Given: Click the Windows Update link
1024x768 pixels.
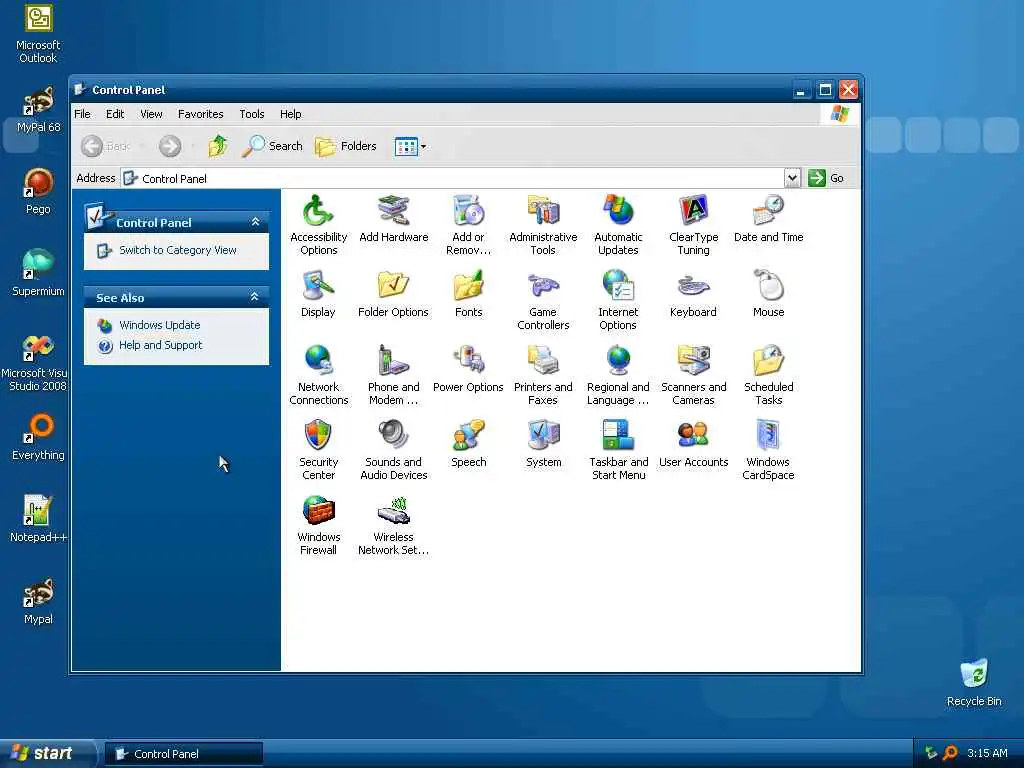Looking at the screenshot, I should [159, 325].
